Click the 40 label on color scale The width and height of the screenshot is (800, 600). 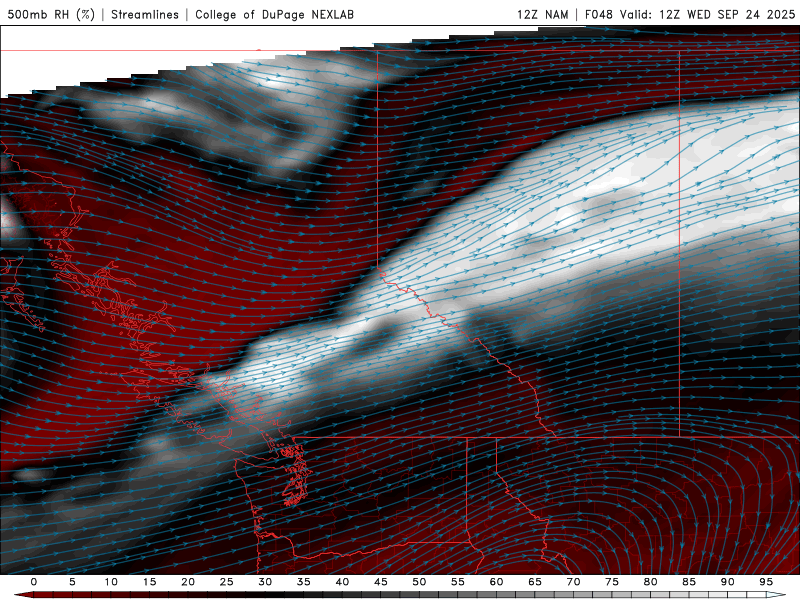coord(342,582)
